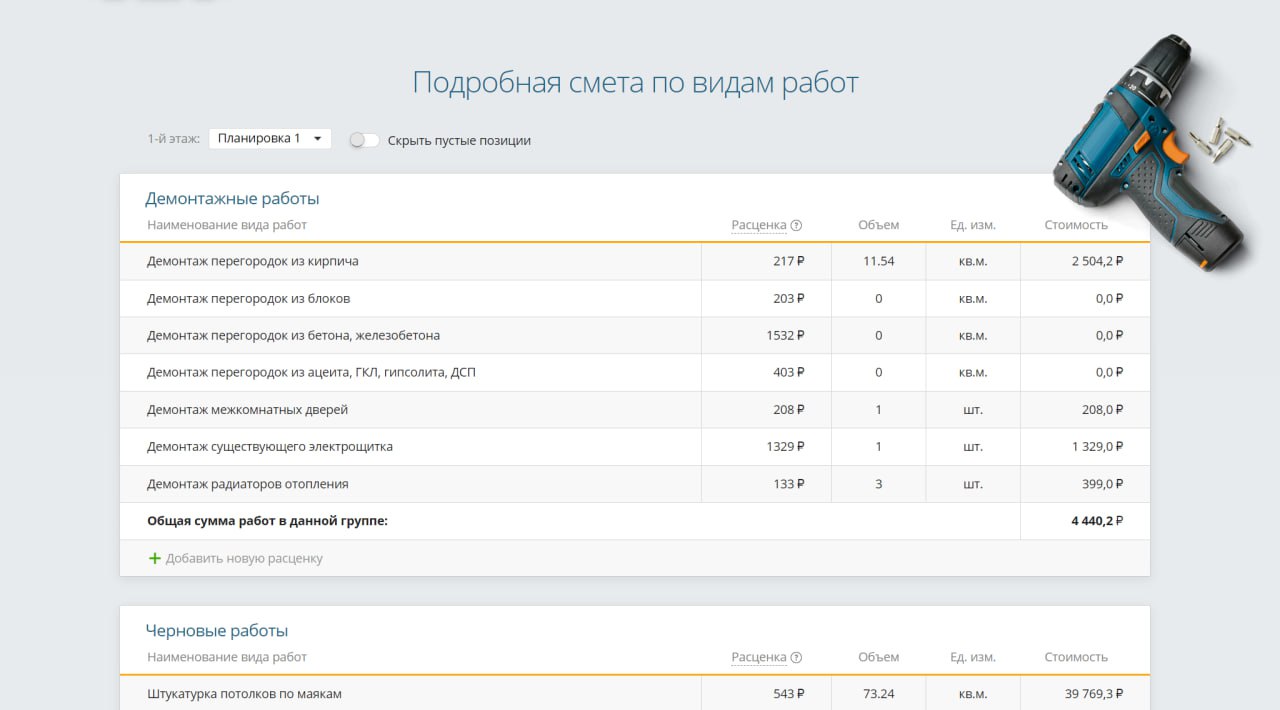The width and height of the screenshot is (1280, 710).
Task: Click the green plus icon to add rate
Action: point(154,558)
